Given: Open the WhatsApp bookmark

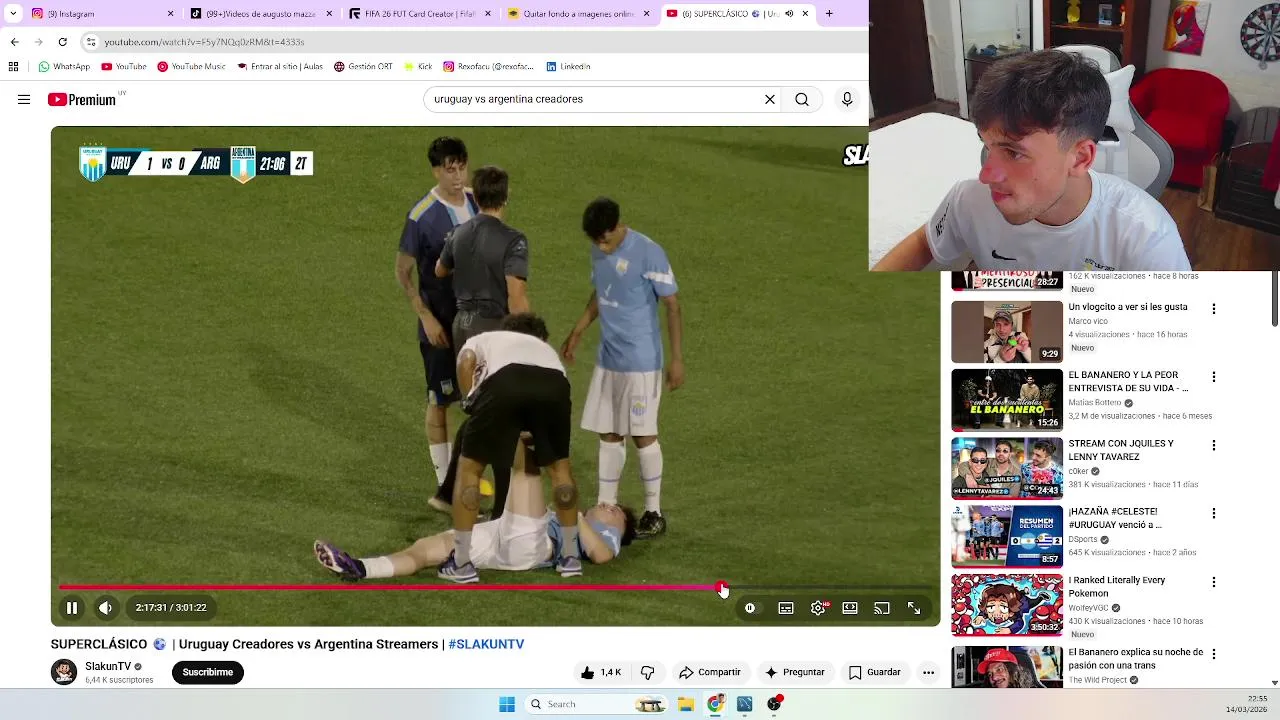Looking at the screenshot, I should click(64, 67).
